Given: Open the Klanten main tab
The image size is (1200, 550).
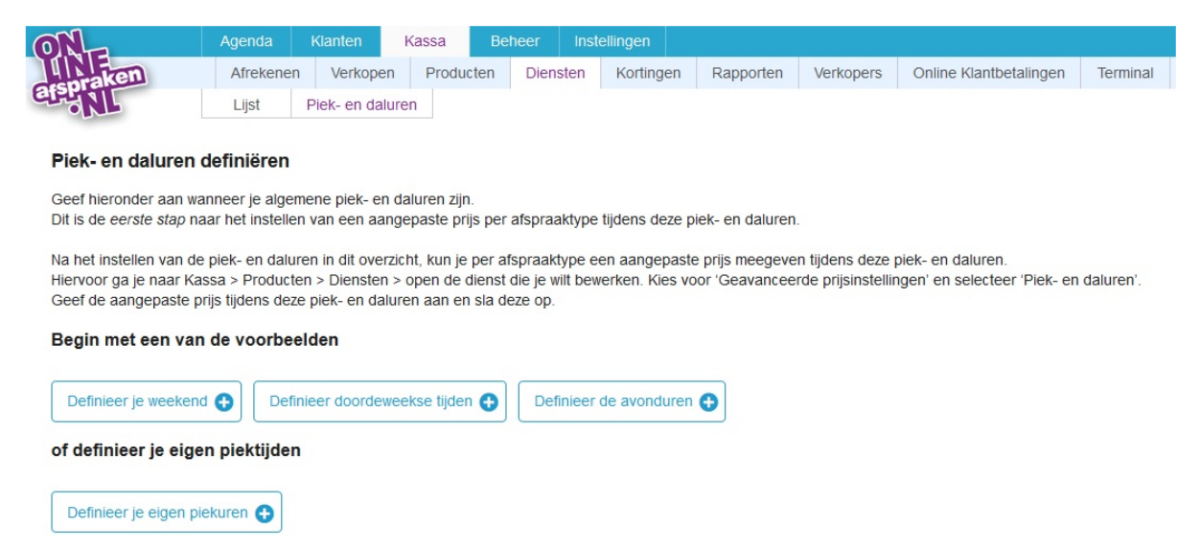Looking at the screenshot, I should pyautogui.click(x=336, y=41).
